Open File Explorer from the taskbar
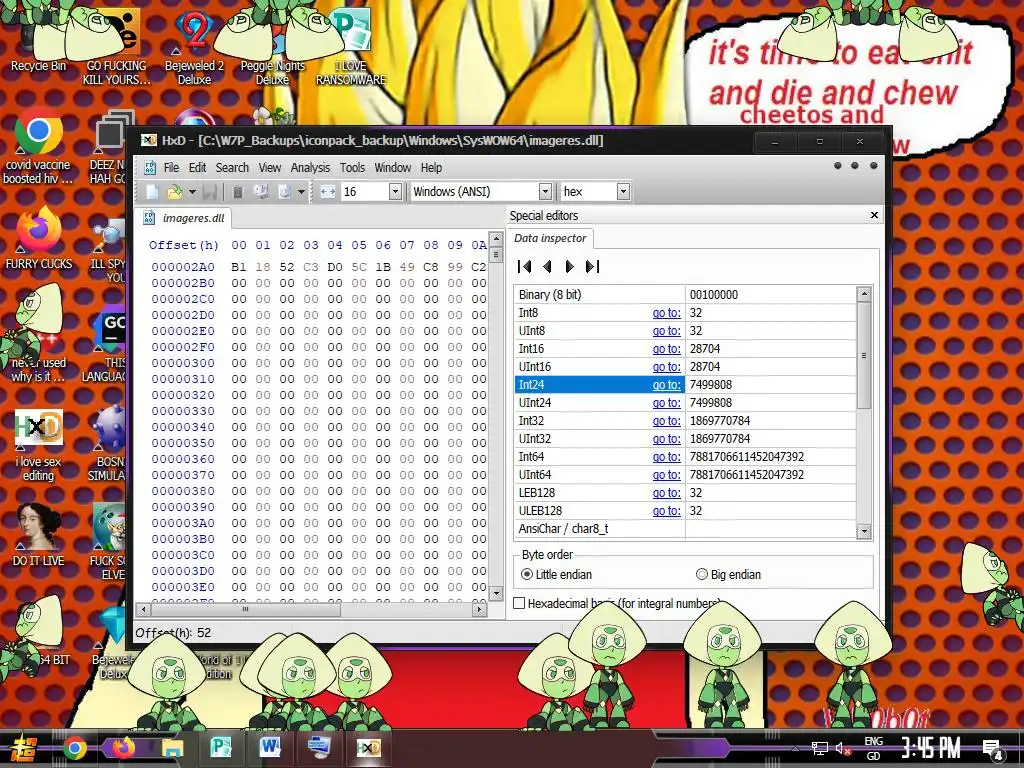 [172, 748]
